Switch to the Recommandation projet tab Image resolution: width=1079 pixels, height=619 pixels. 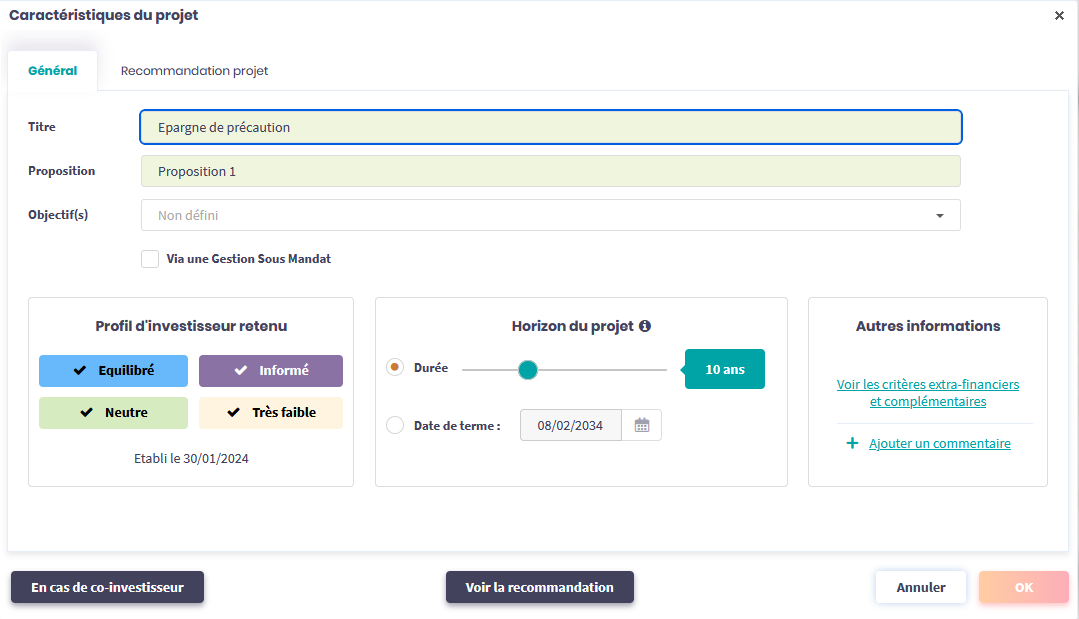coord(194,71)
